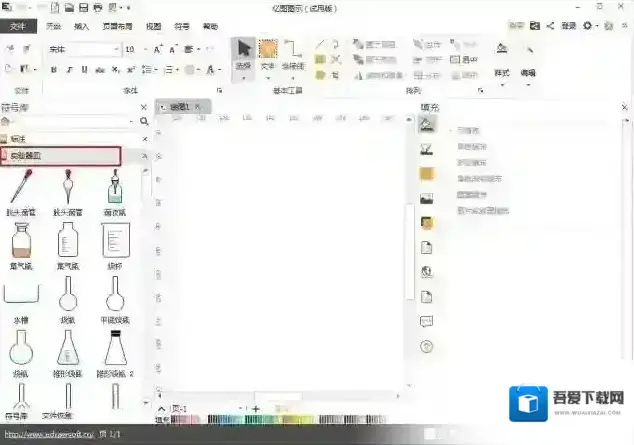Open the 文件 menu

[x=18, y=27]
